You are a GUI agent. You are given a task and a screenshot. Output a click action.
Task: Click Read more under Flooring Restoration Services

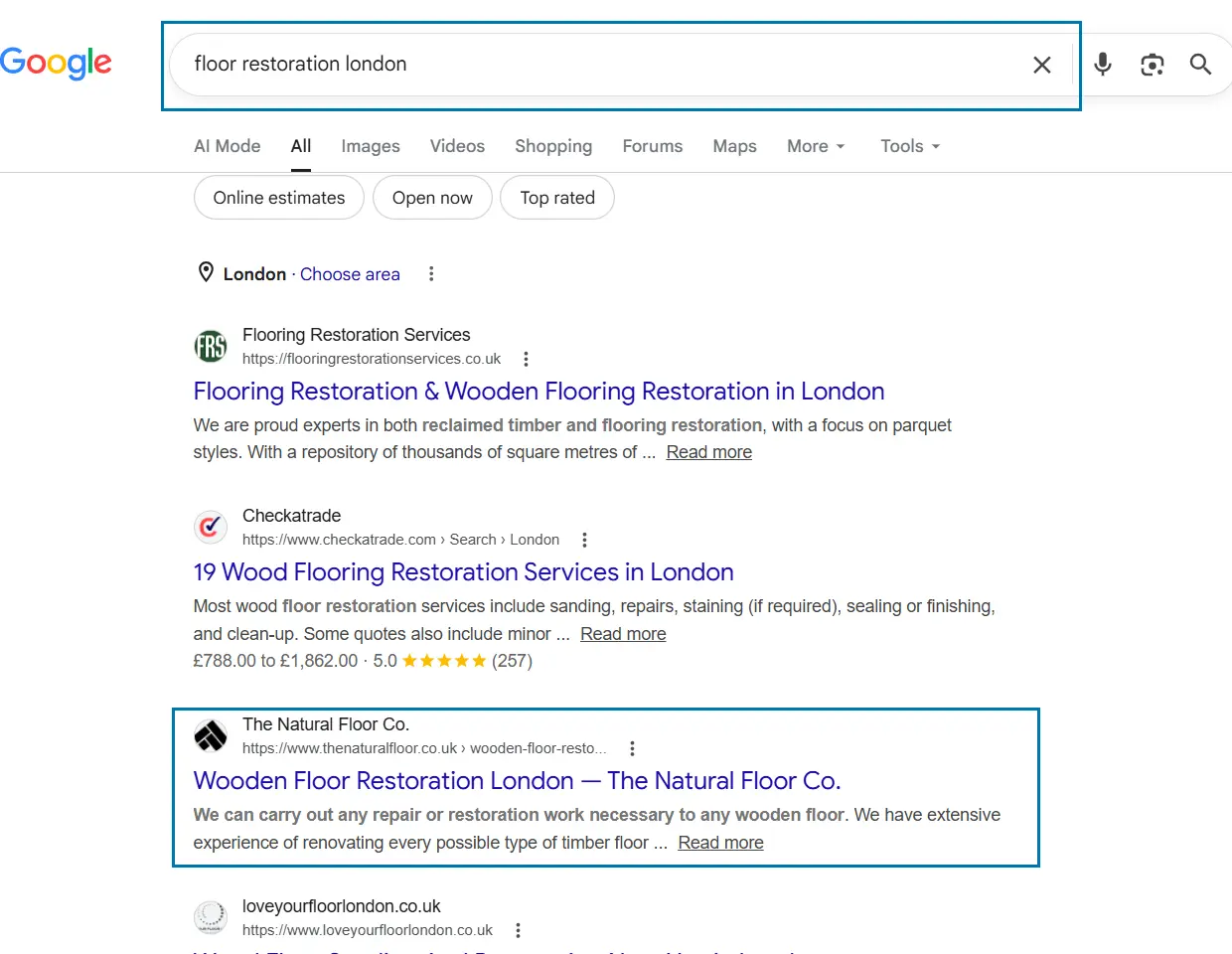(709, 452)
